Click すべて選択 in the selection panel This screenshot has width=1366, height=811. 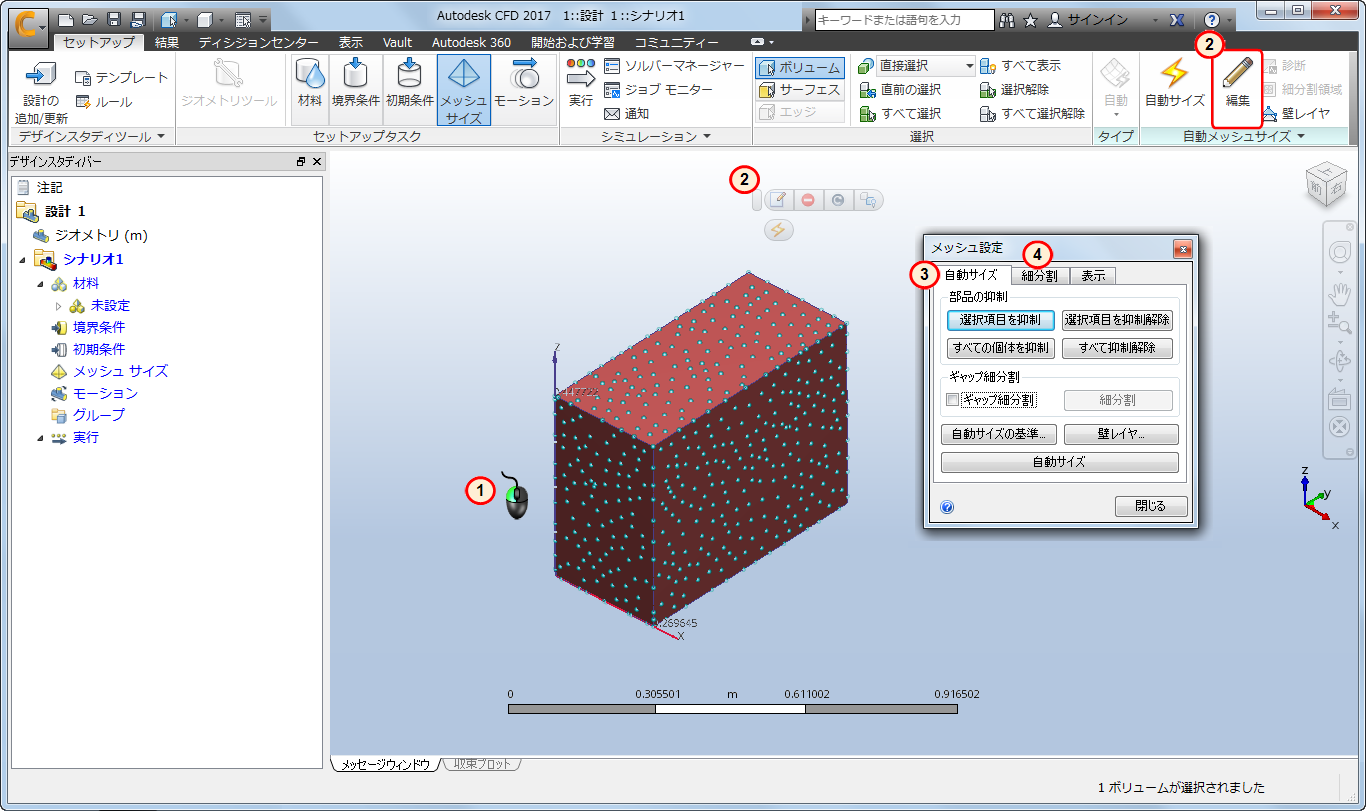[901, 114]
